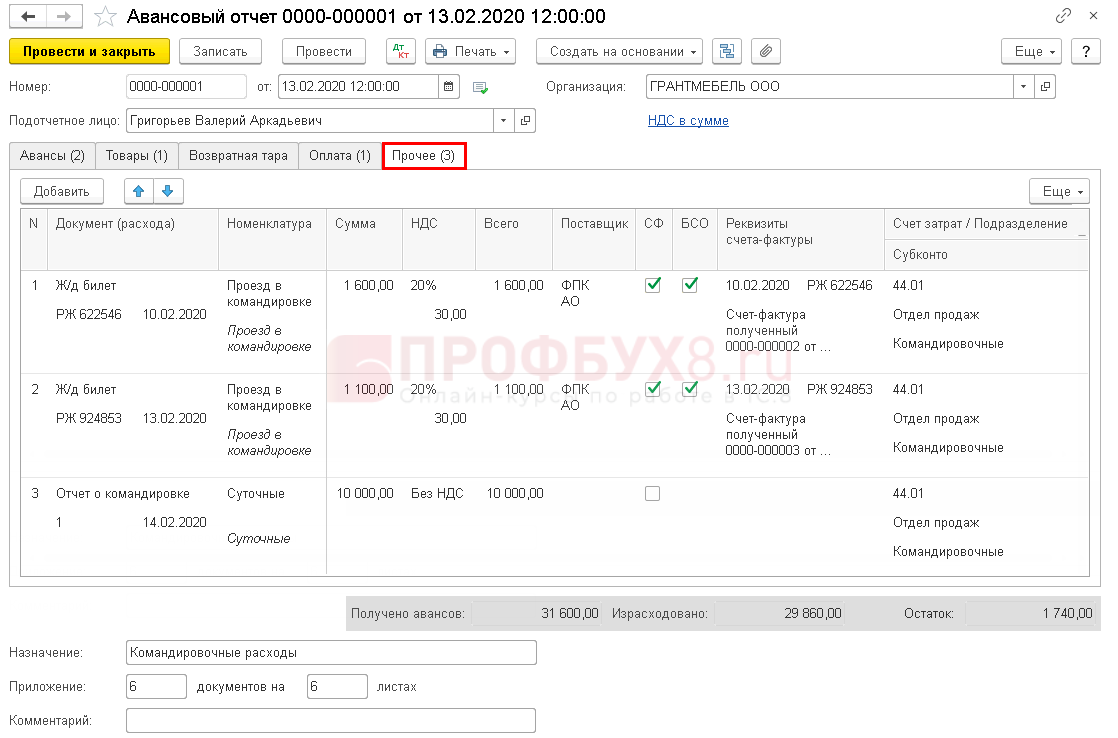Click the Назначение input field

tap(331, 653)
